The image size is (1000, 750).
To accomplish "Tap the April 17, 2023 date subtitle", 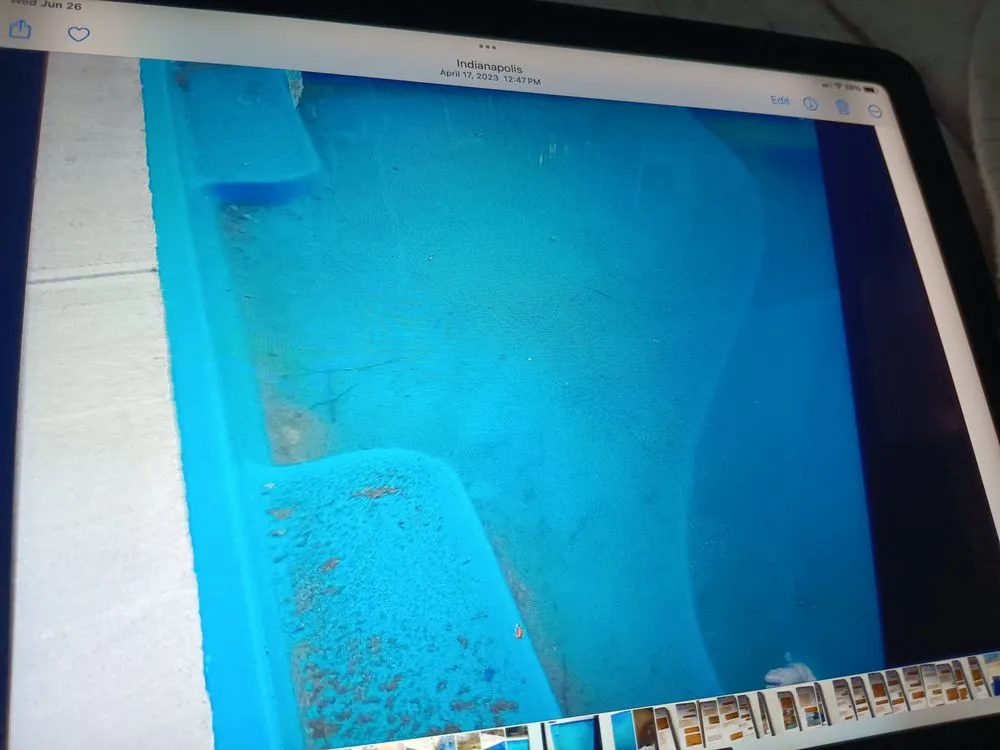I will (x=490, y=80).
